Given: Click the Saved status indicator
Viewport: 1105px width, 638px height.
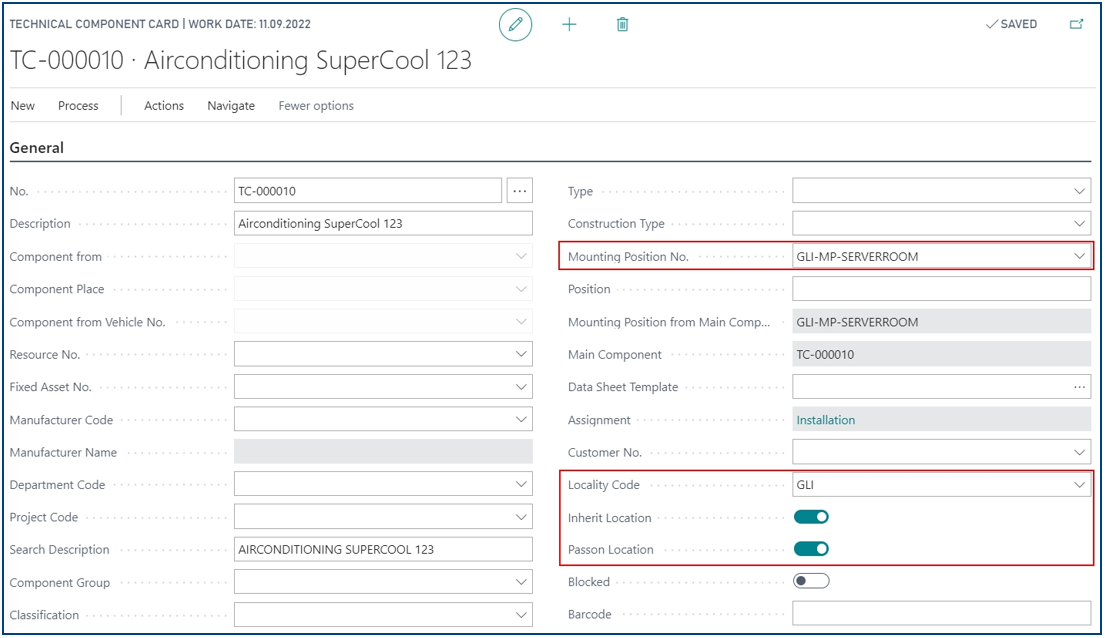Looking at the screenshot, I should (1011, 24).
